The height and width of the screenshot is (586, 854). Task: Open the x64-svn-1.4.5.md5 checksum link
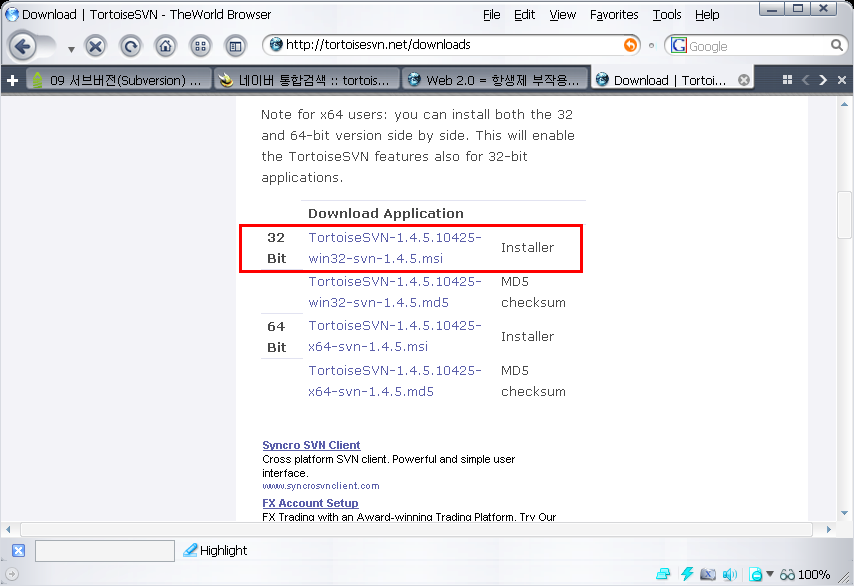tap(395, 381)
